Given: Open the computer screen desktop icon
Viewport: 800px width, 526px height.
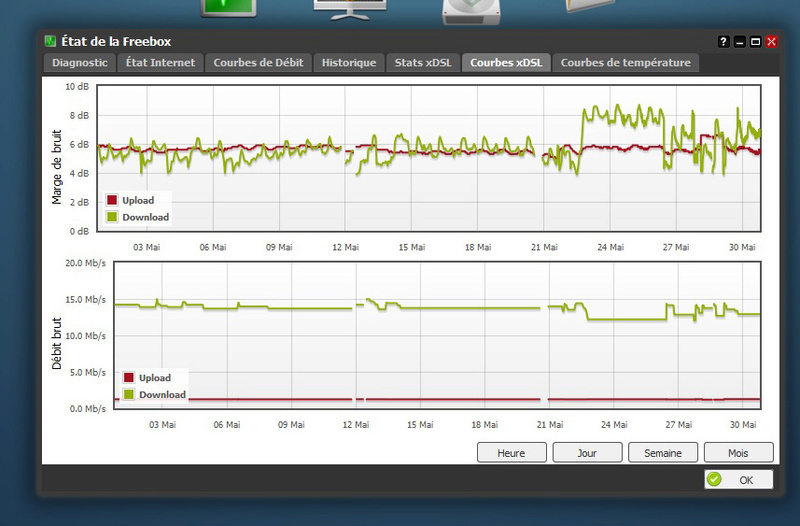Looking at the screenshot, I should tap(350, 9).
